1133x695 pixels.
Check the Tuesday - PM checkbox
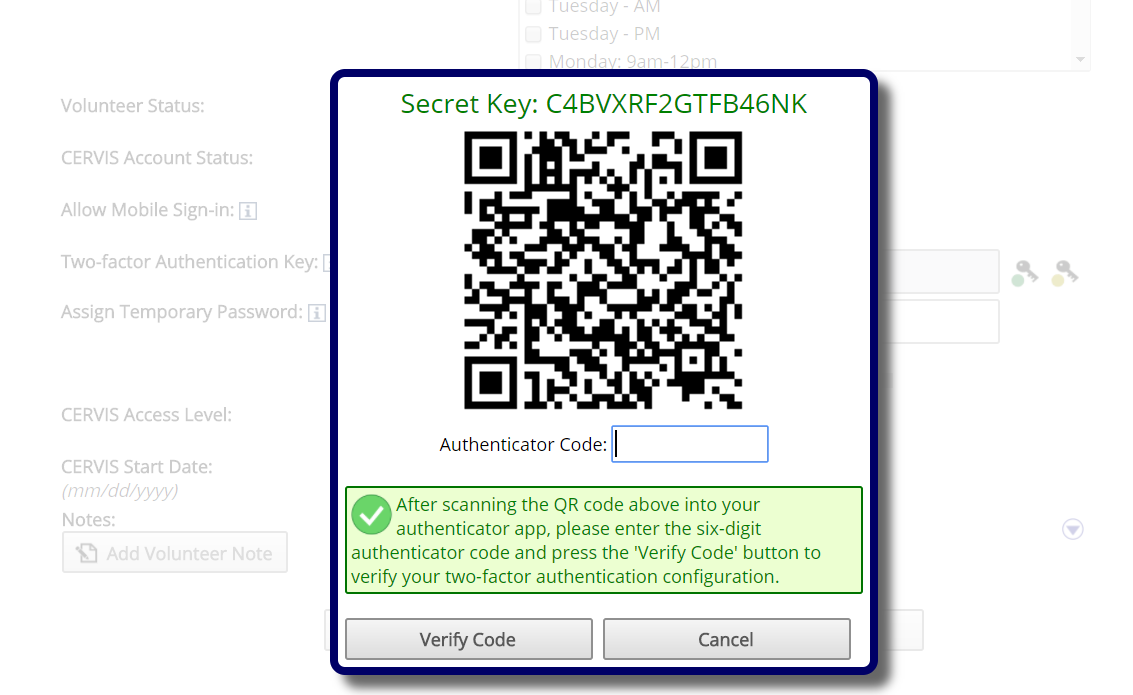533,34
